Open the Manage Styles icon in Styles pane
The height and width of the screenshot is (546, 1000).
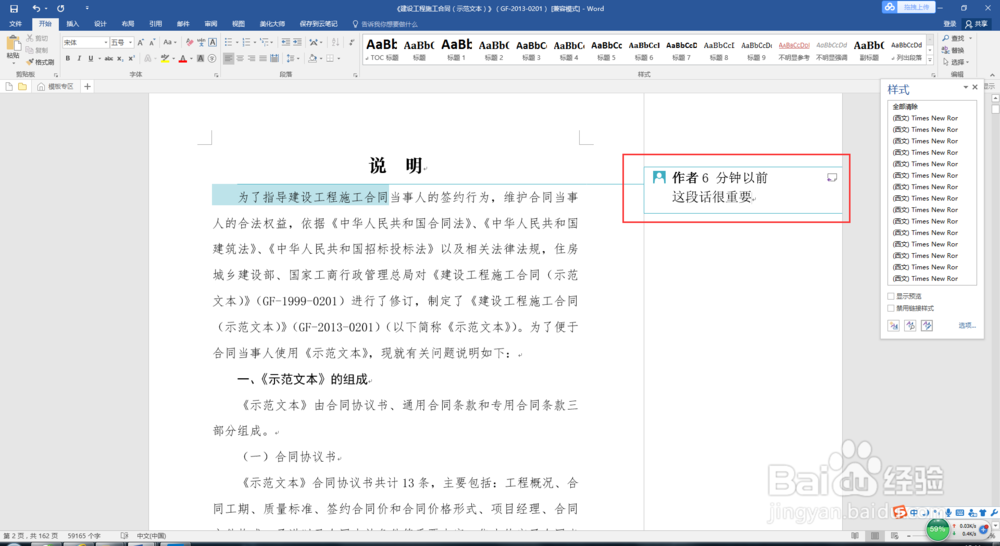(927, 326)
